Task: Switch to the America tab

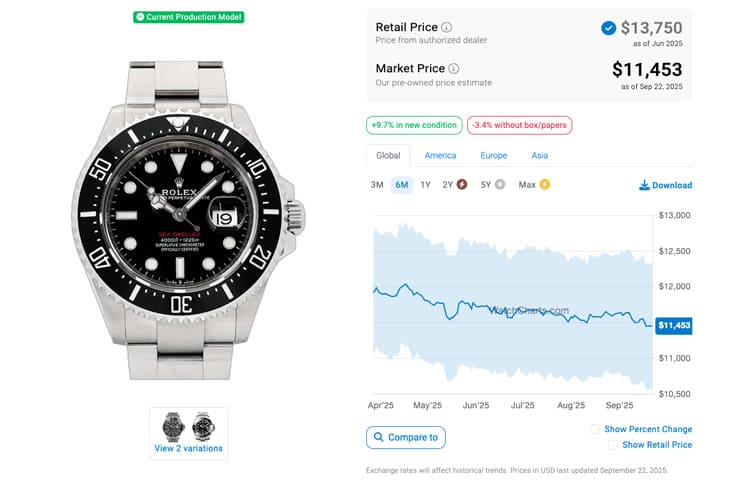Action: click(x=440, y=156)
